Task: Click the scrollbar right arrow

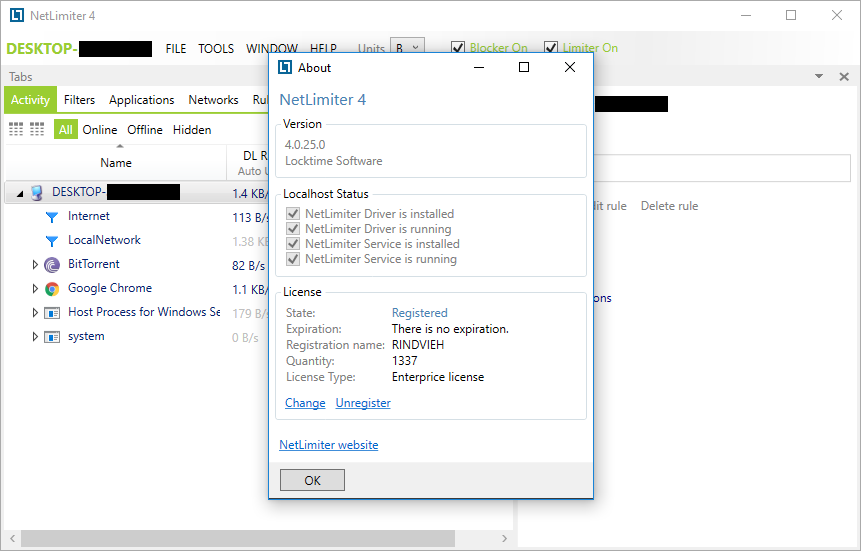Action: 504,538
